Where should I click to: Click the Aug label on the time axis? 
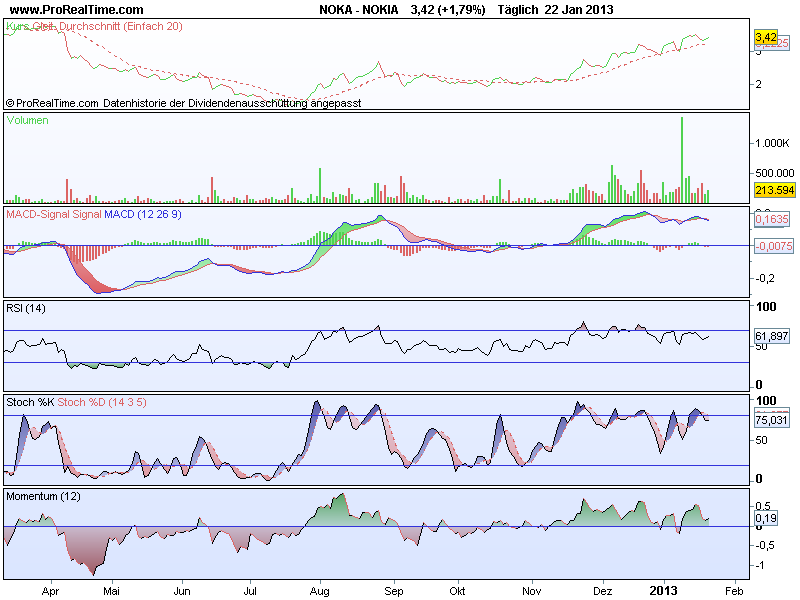pyautogui.click(x=320, y=591)
